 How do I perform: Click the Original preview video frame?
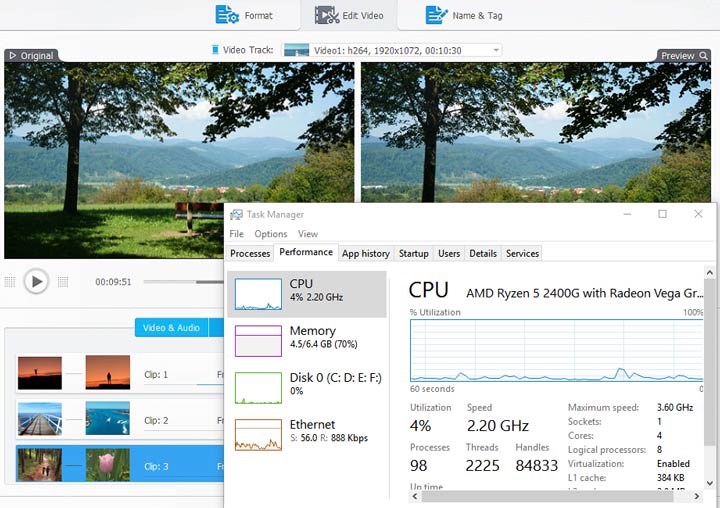(x=179, y=161)
